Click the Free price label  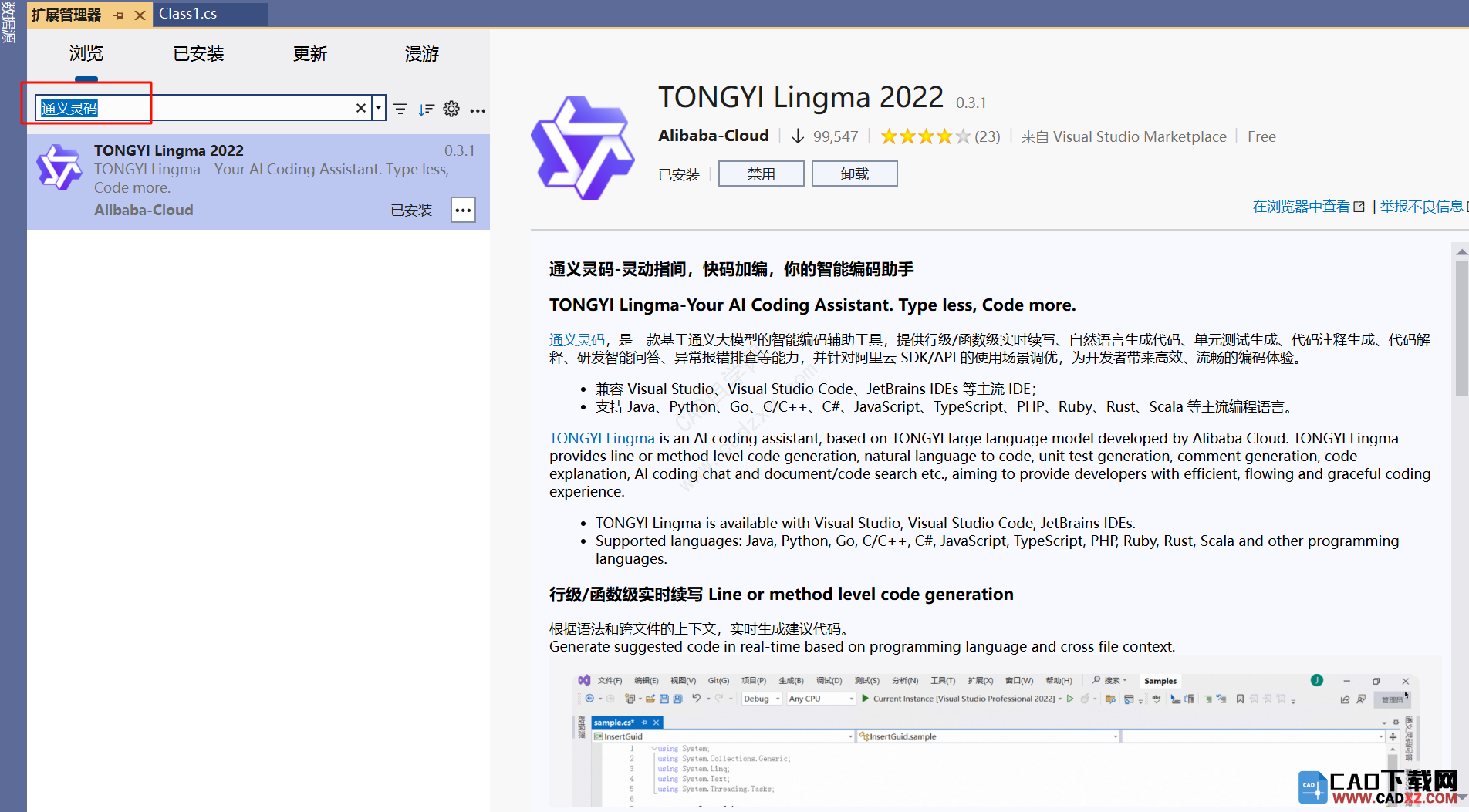pyautogui.click(x=1261, y=136)
